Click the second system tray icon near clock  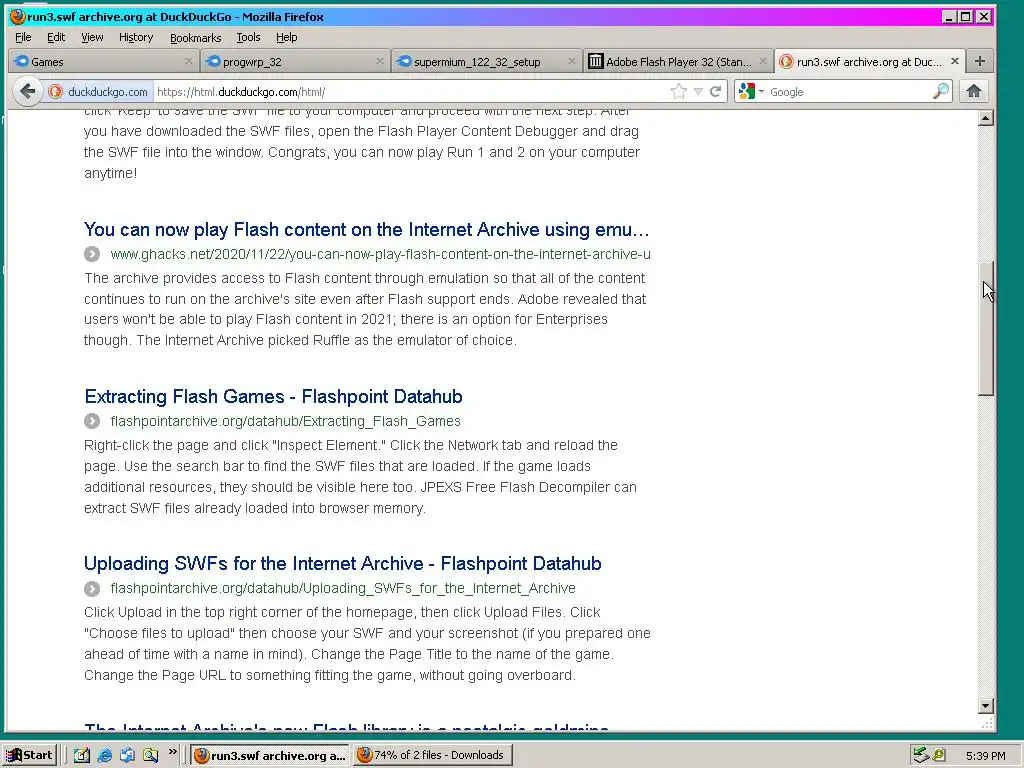pyautogui.click(x=939, y=755)
